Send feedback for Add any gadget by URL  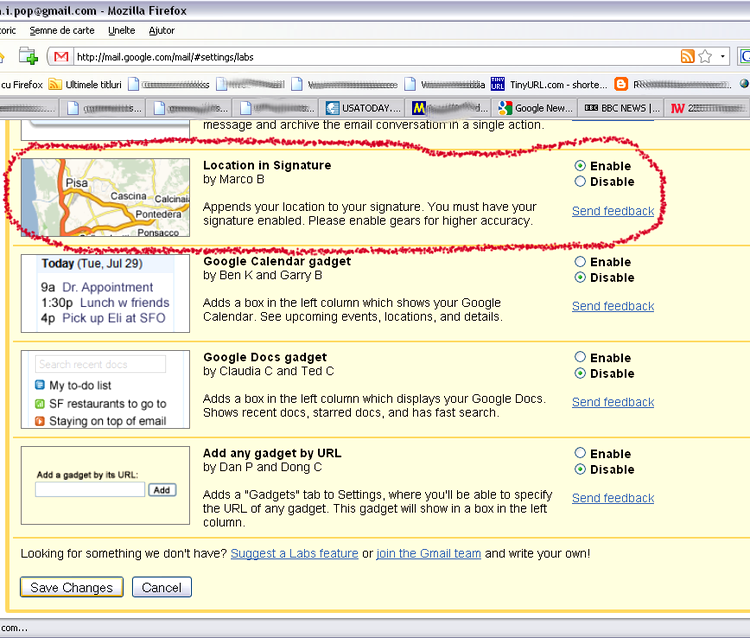tap(613, 498)
